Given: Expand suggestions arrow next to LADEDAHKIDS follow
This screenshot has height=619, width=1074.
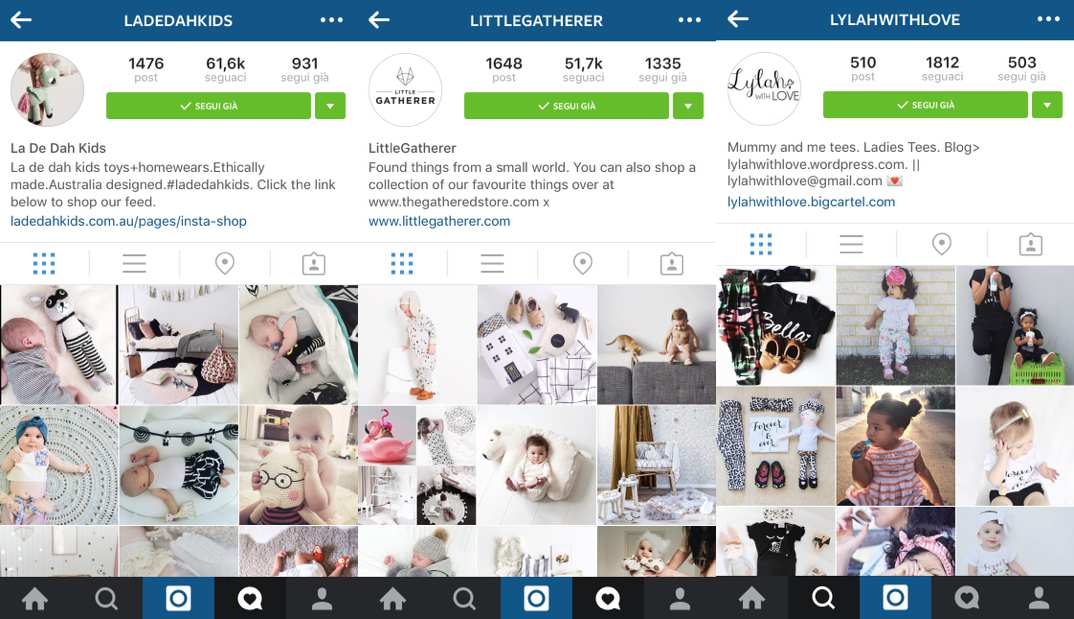Looking at the screenshot, I should [x=330, y=106].
